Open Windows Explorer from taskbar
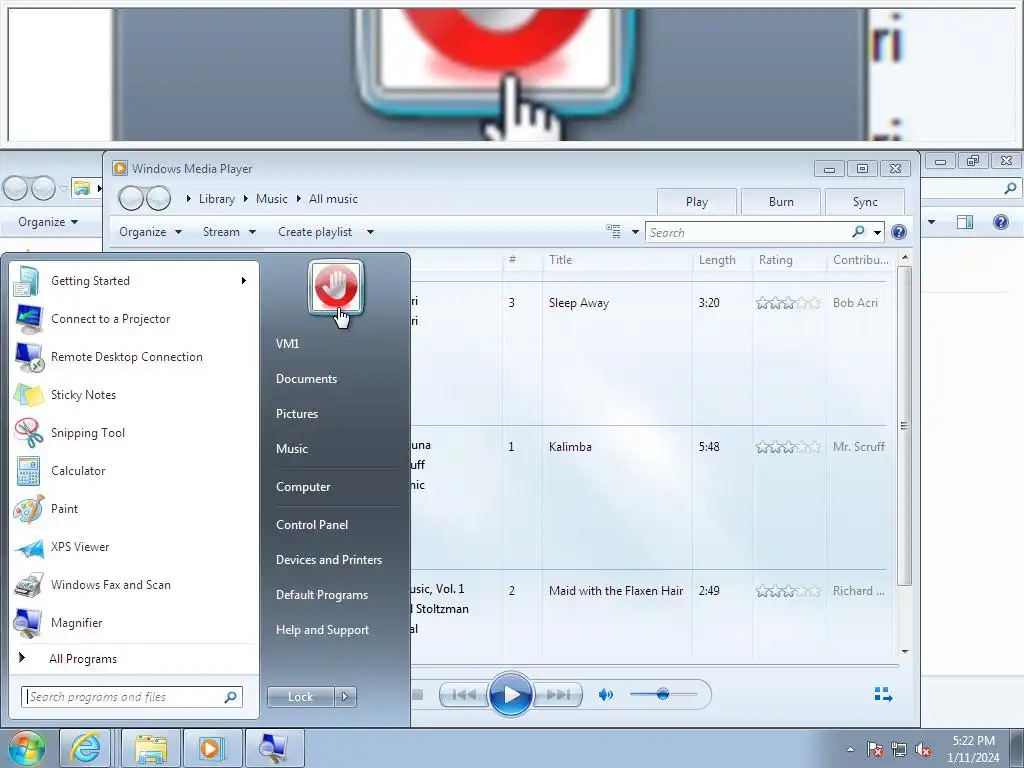This screenshot has height=768, width=1024. [151, 748]
